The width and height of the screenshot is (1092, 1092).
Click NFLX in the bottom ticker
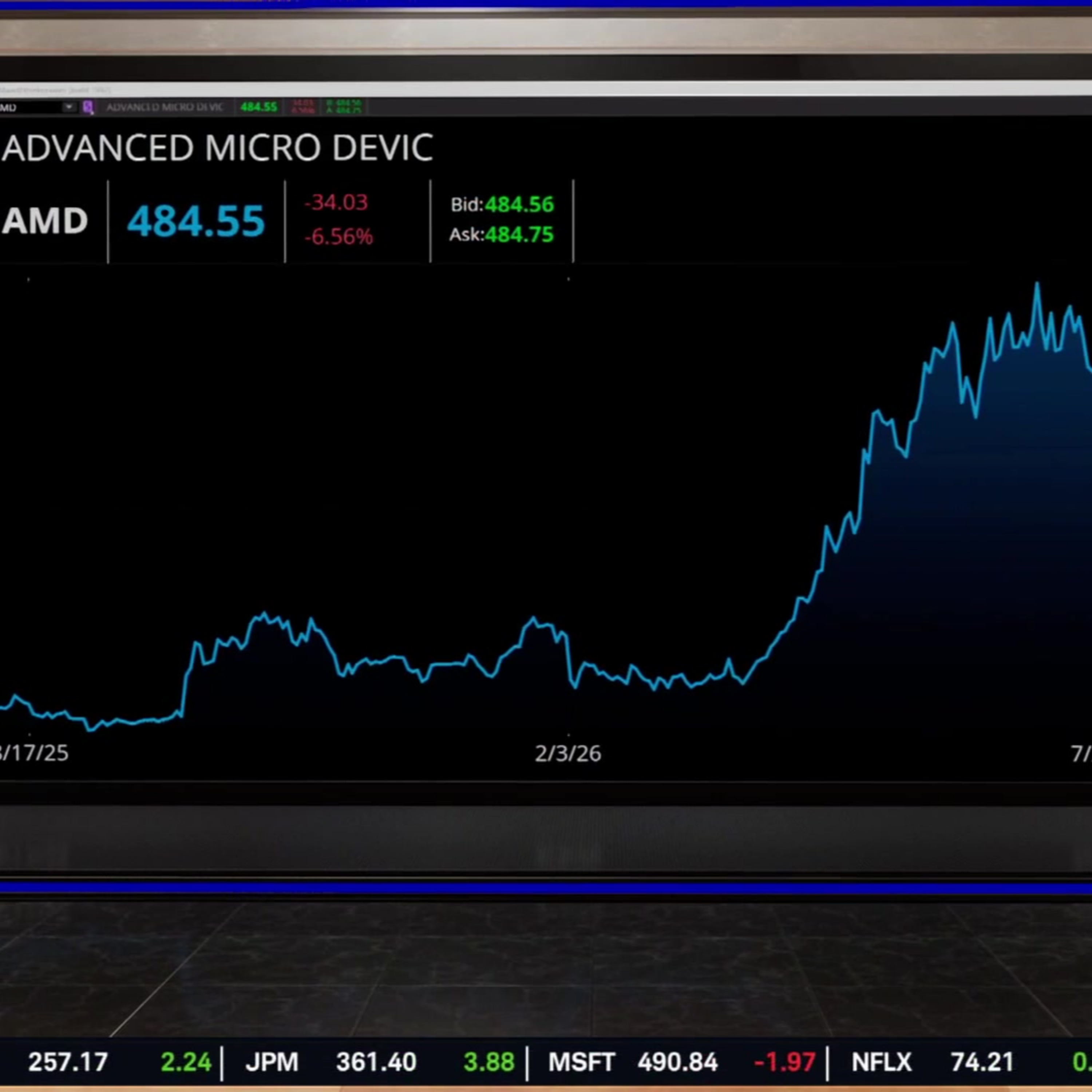(x=882, y=1062)
